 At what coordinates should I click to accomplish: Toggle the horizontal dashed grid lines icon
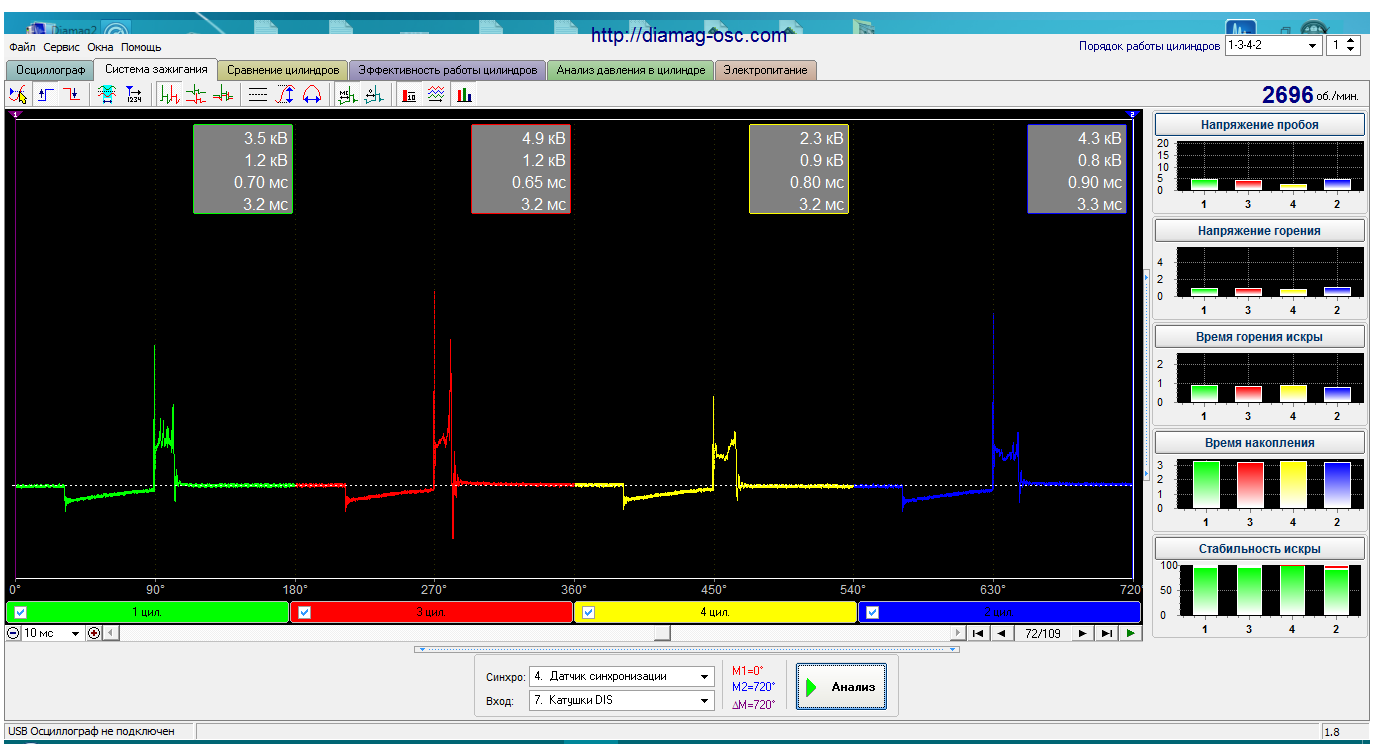tap(258, 95)
